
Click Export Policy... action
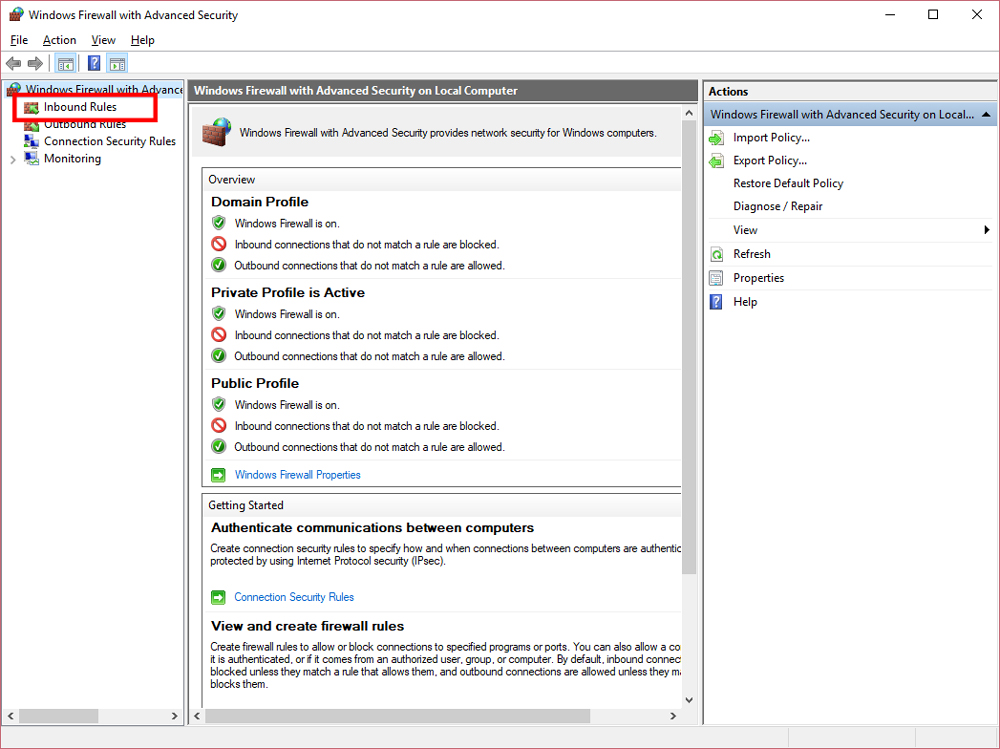pyautogui.click(x=770, y=161)
